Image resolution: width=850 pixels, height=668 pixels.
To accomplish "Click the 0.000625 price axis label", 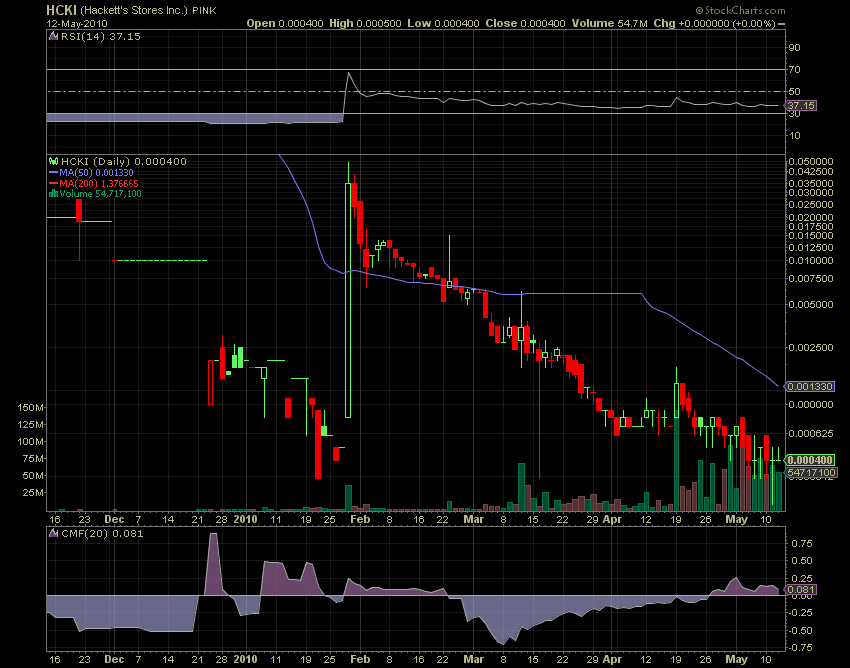I will 810,433.
